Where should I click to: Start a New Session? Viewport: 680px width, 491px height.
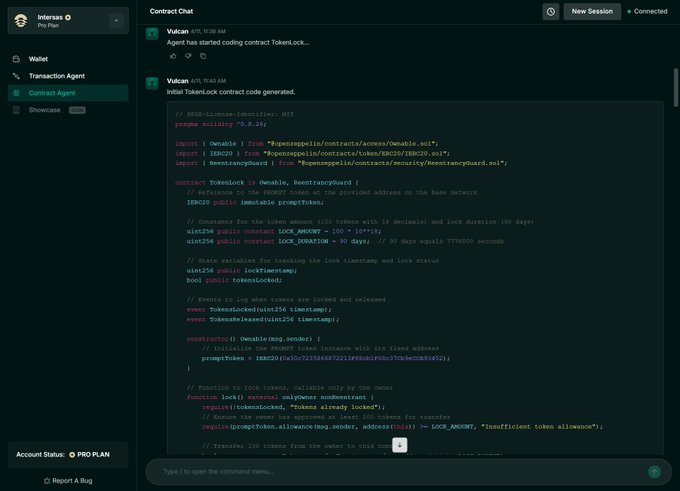(592, 12)
